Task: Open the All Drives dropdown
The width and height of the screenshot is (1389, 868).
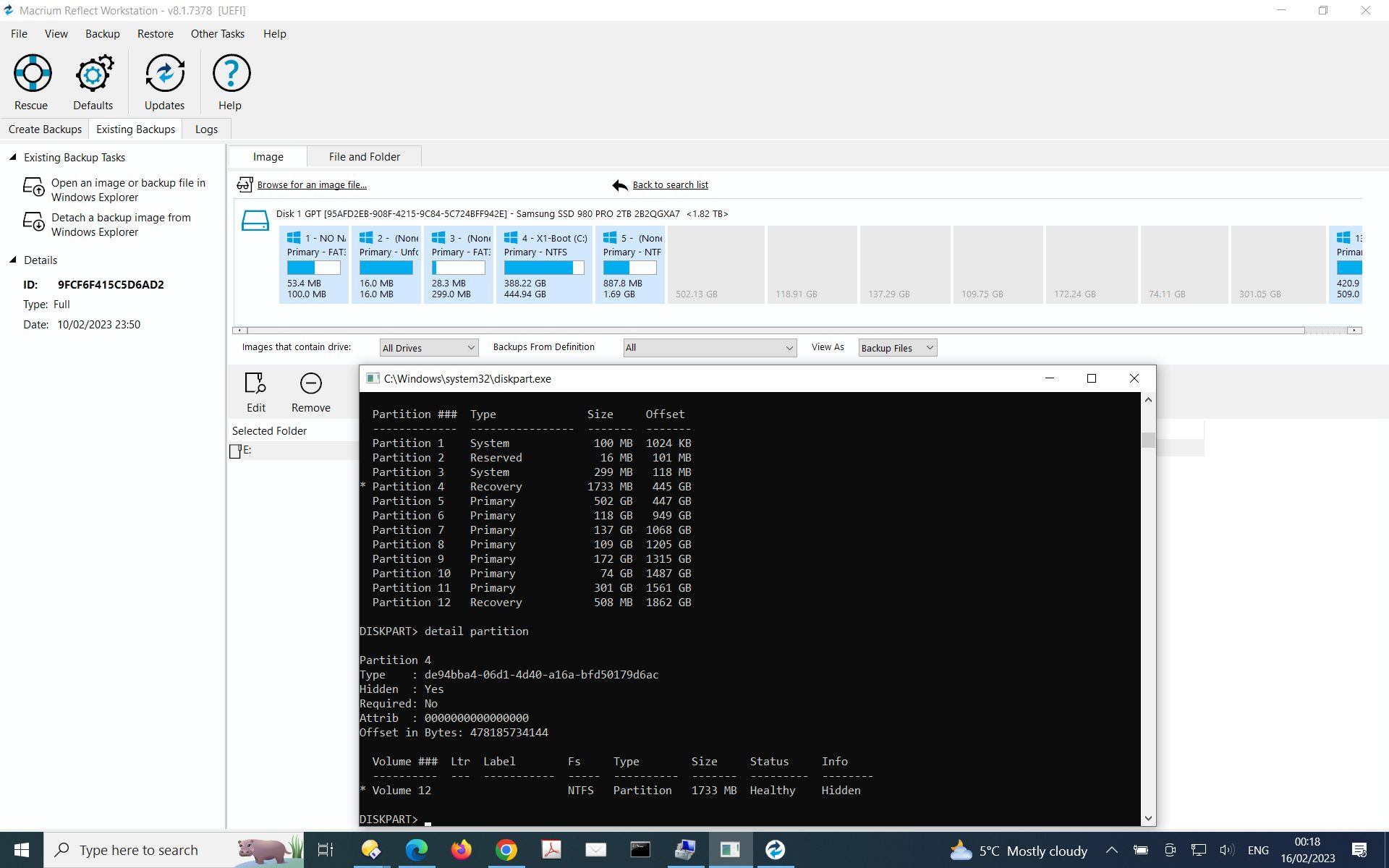Action: [x=429, y=348]
